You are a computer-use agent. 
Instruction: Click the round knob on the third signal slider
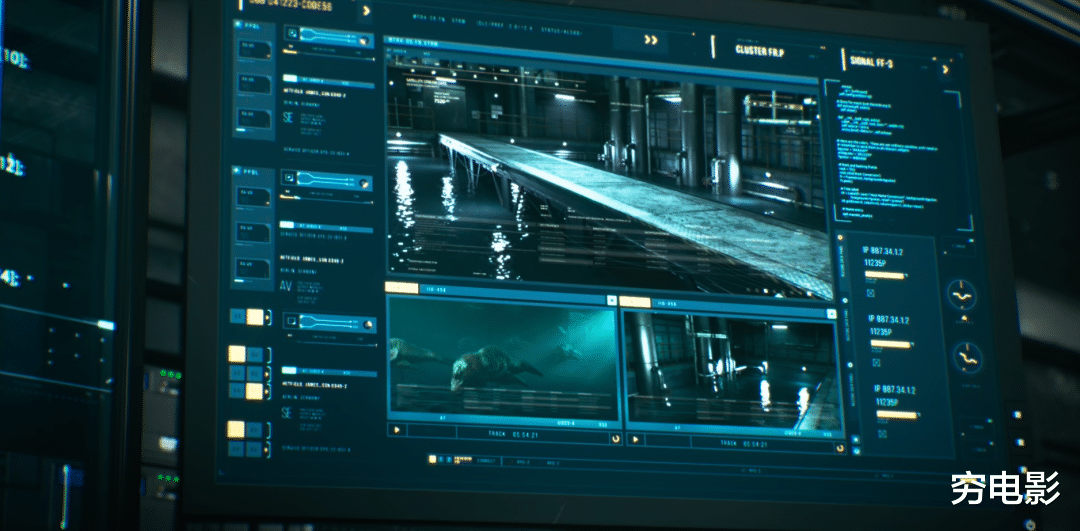pyautogui.click(x=368, y=324)
